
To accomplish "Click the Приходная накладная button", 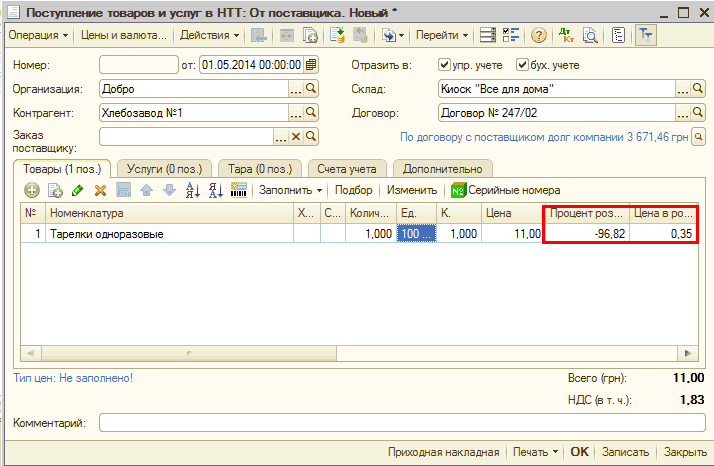I will click(x=444, y=452).
